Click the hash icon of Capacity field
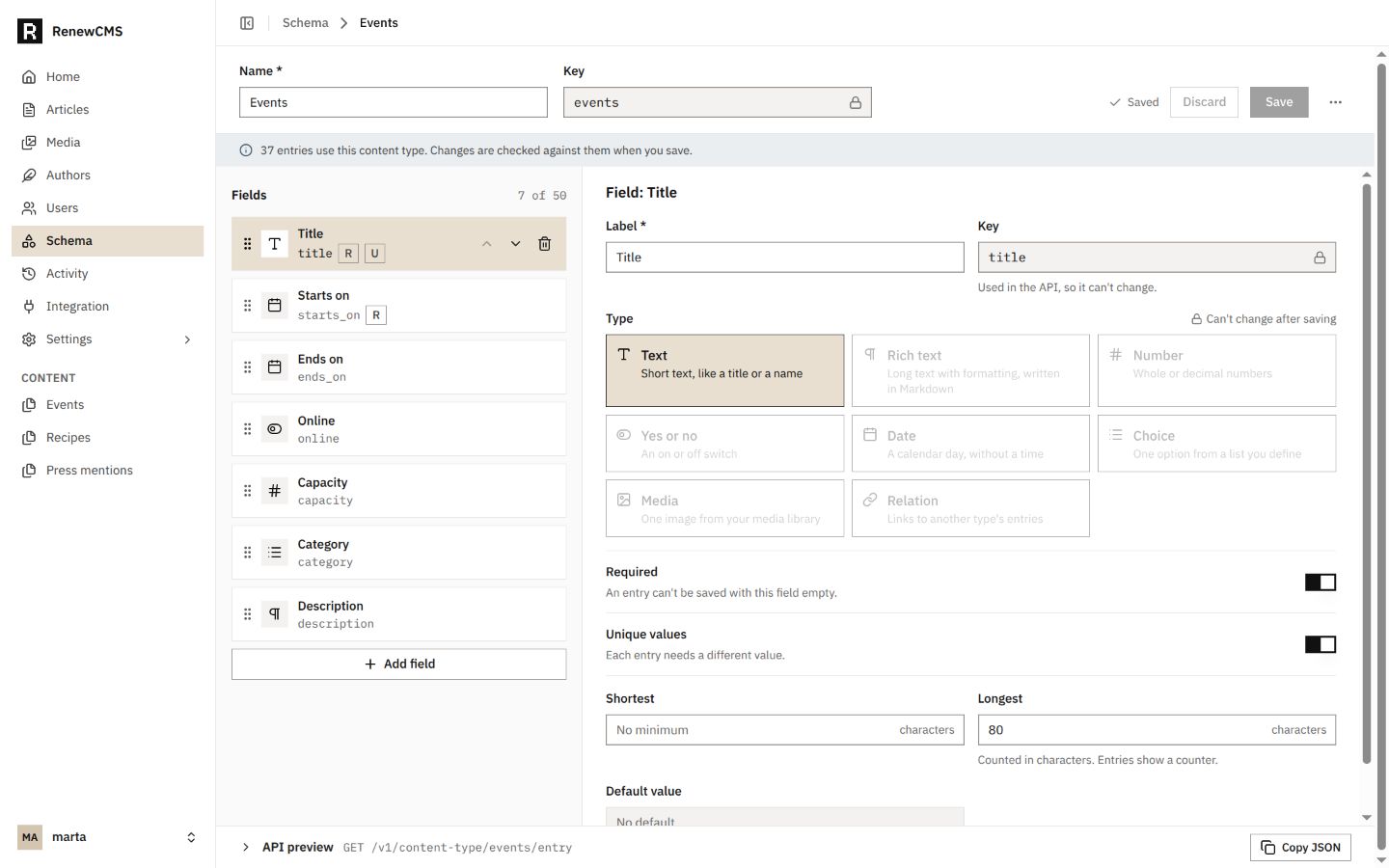This screenshot has width=1389, height=868. pyautogui.click(x=275, y=491)
